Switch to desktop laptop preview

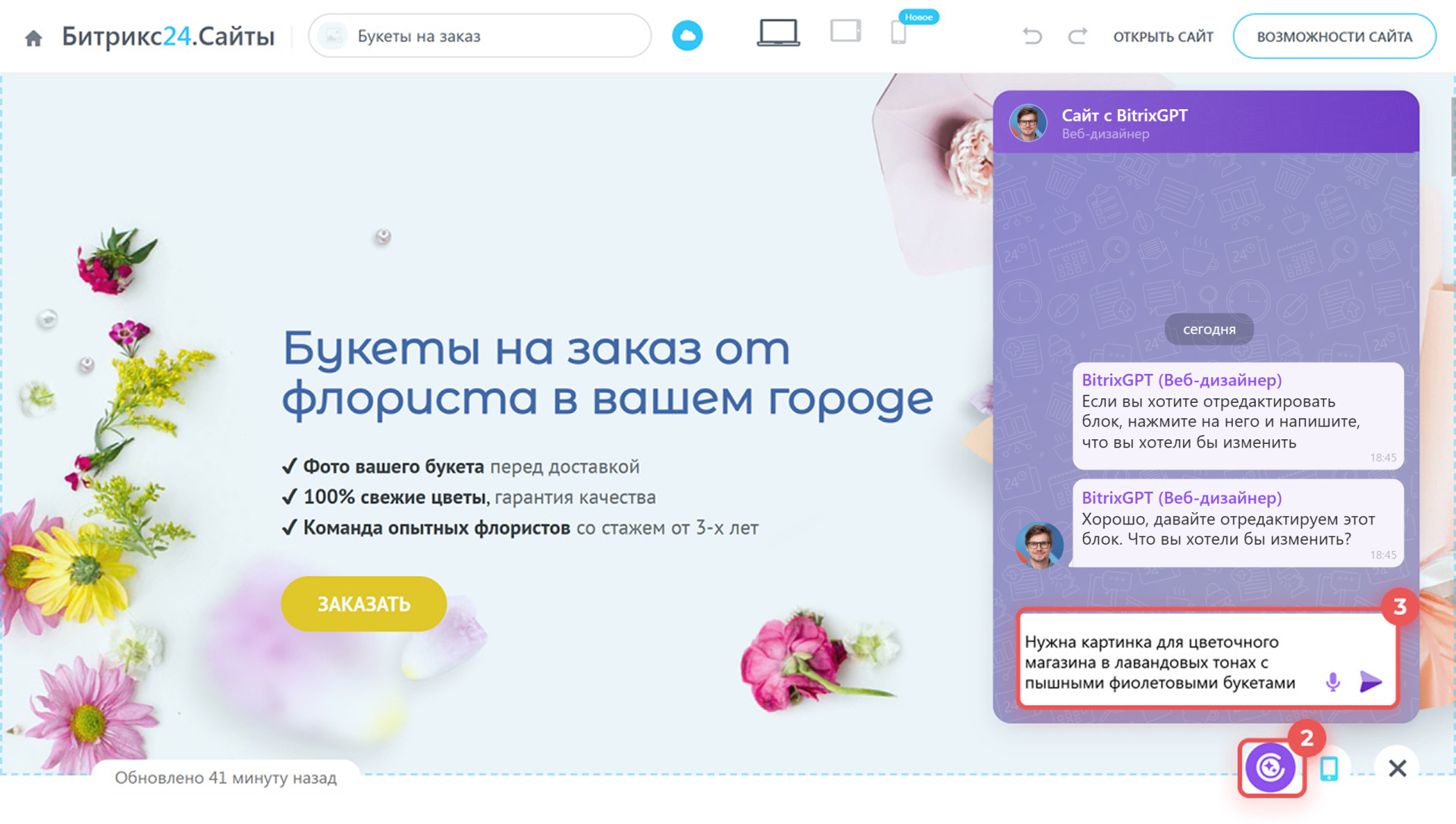778,33
